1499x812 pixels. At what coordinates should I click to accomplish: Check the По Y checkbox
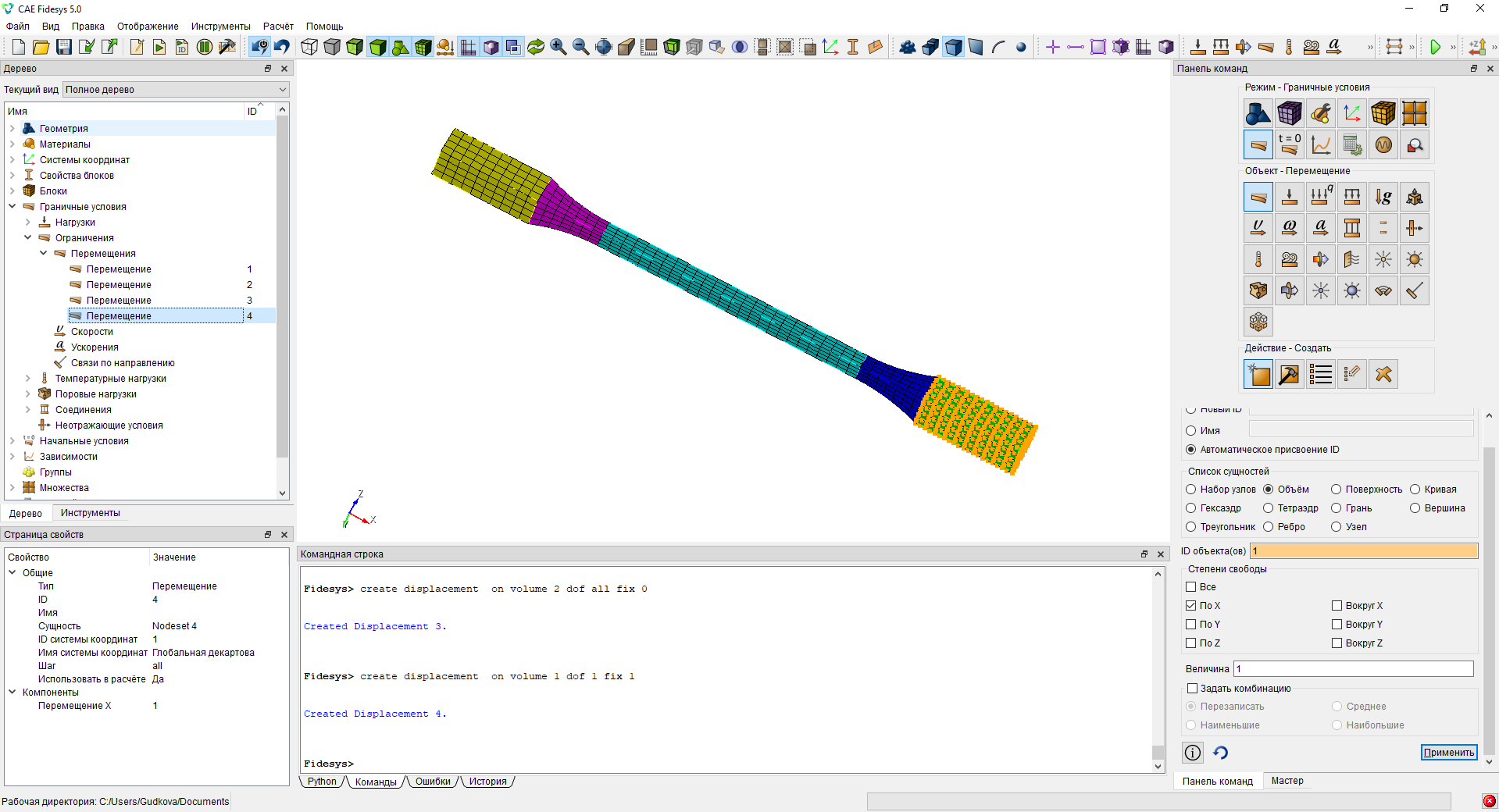pyautogui.click(x=1191, y=625)
